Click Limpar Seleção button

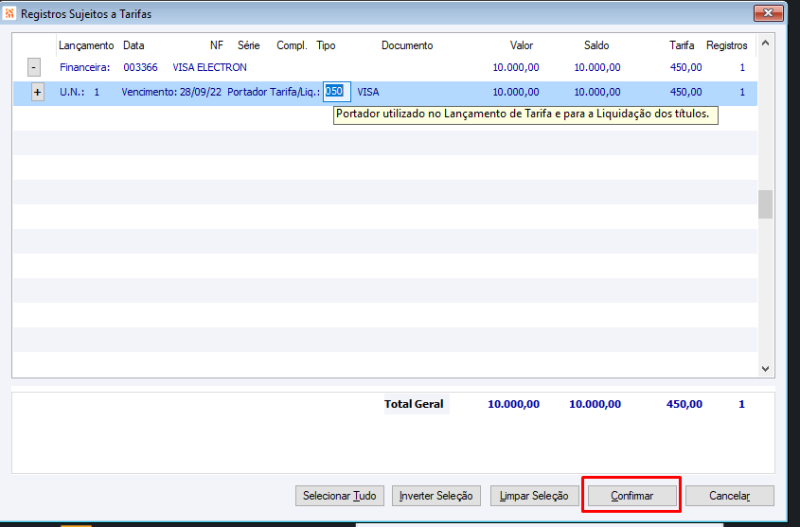click(x=534, y=495)
